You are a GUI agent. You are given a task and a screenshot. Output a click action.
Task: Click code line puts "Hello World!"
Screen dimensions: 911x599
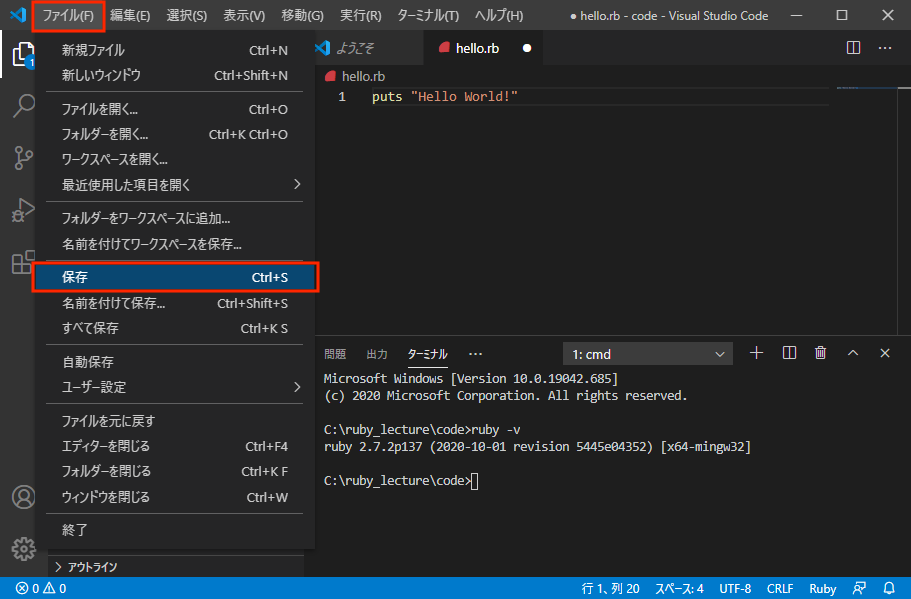tap(444, 96)
